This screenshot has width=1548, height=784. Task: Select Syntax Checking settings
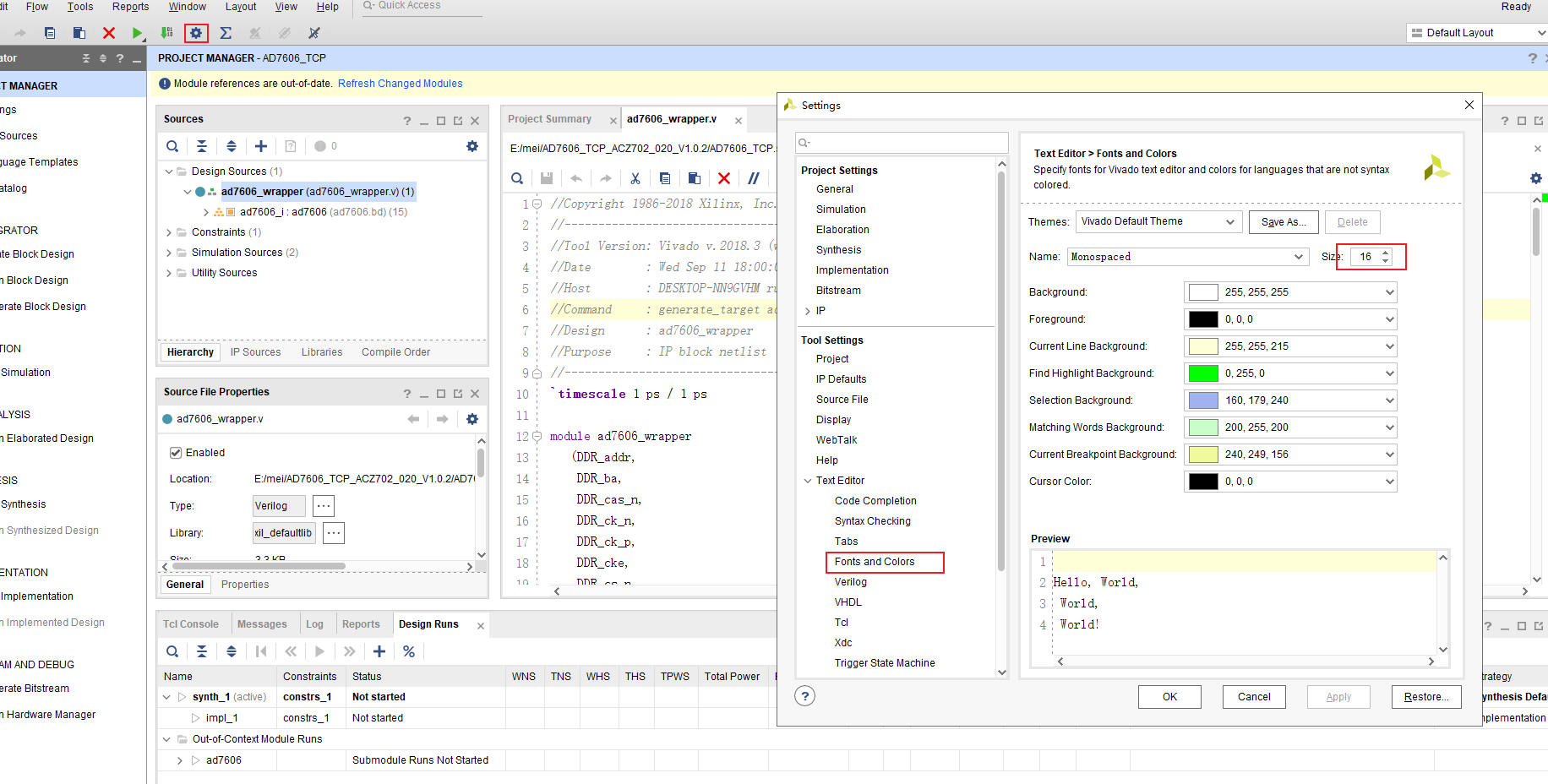coord(873,521)
